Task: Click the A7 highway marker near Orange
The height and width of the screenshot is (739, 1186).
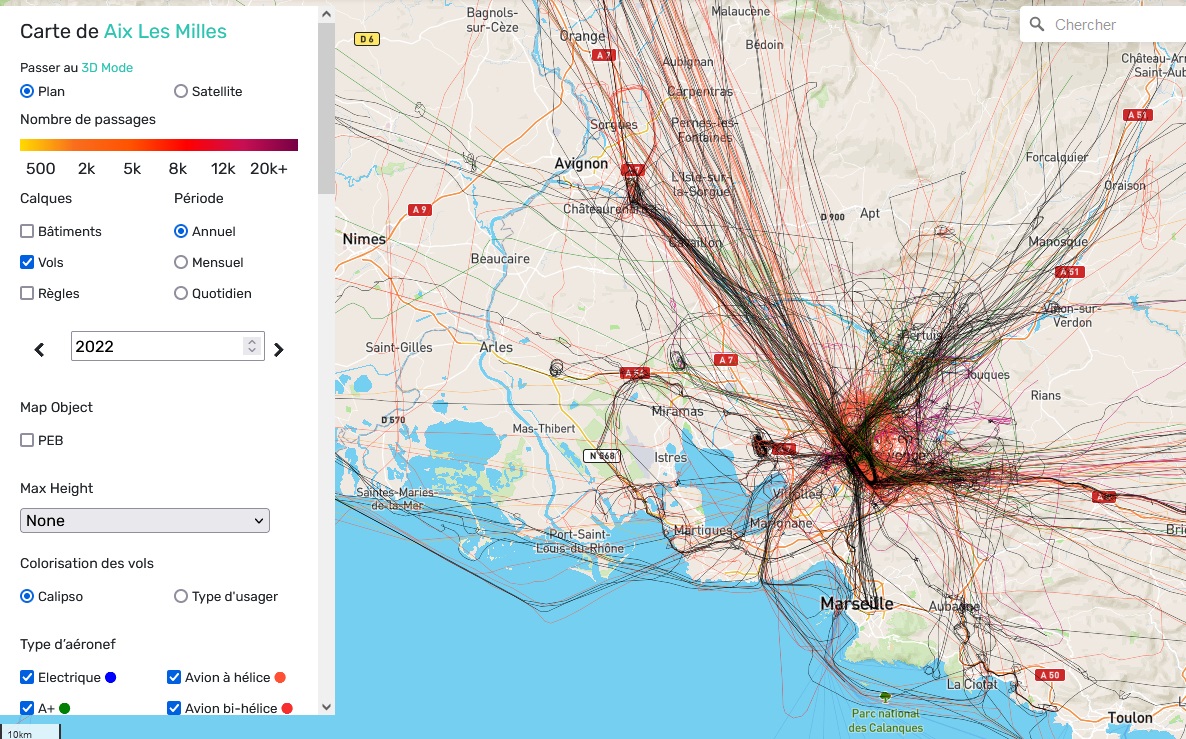Action: pyautogui.click(x=603, y=56)
